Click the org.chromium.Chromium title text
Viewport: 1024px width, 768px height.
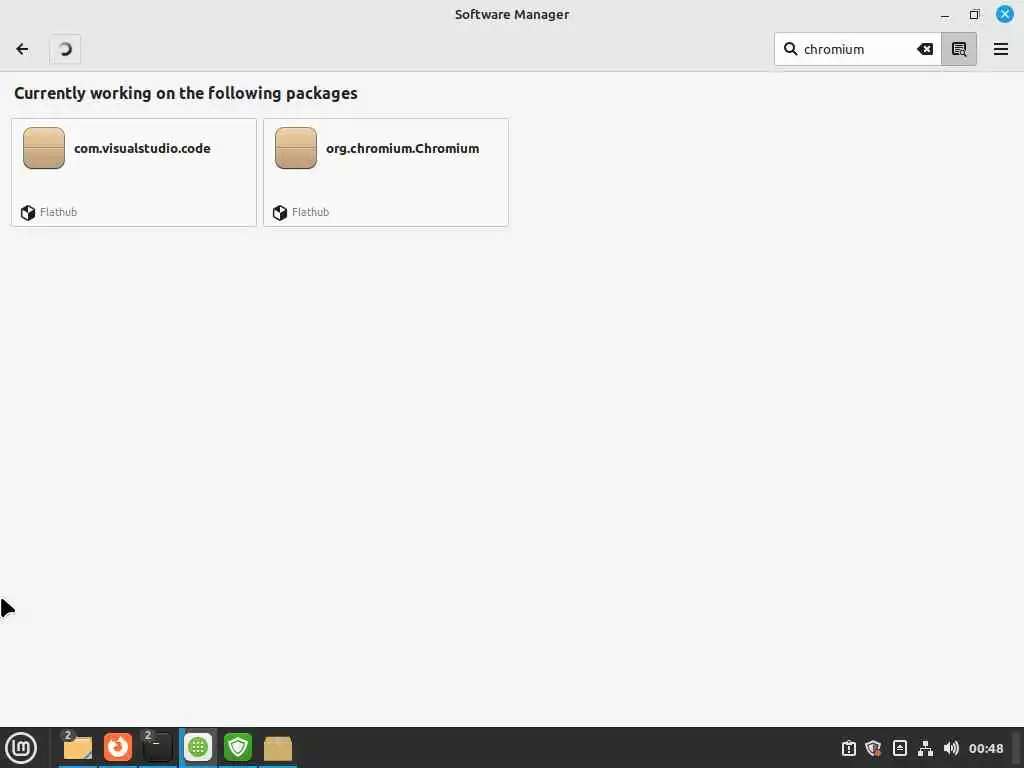click(402, 149)
